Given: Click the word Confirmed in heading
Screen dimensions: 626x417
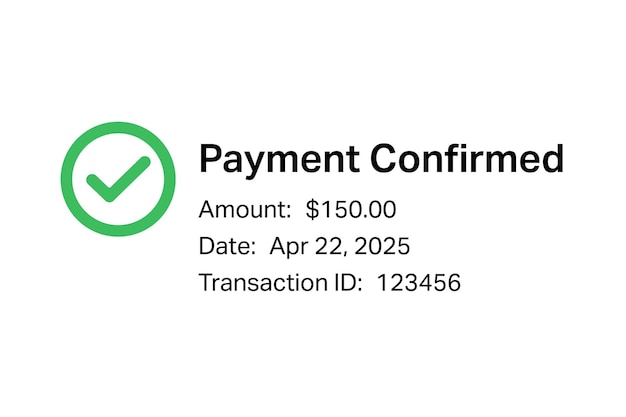Looking at the screenshot, I should point(467,158).
